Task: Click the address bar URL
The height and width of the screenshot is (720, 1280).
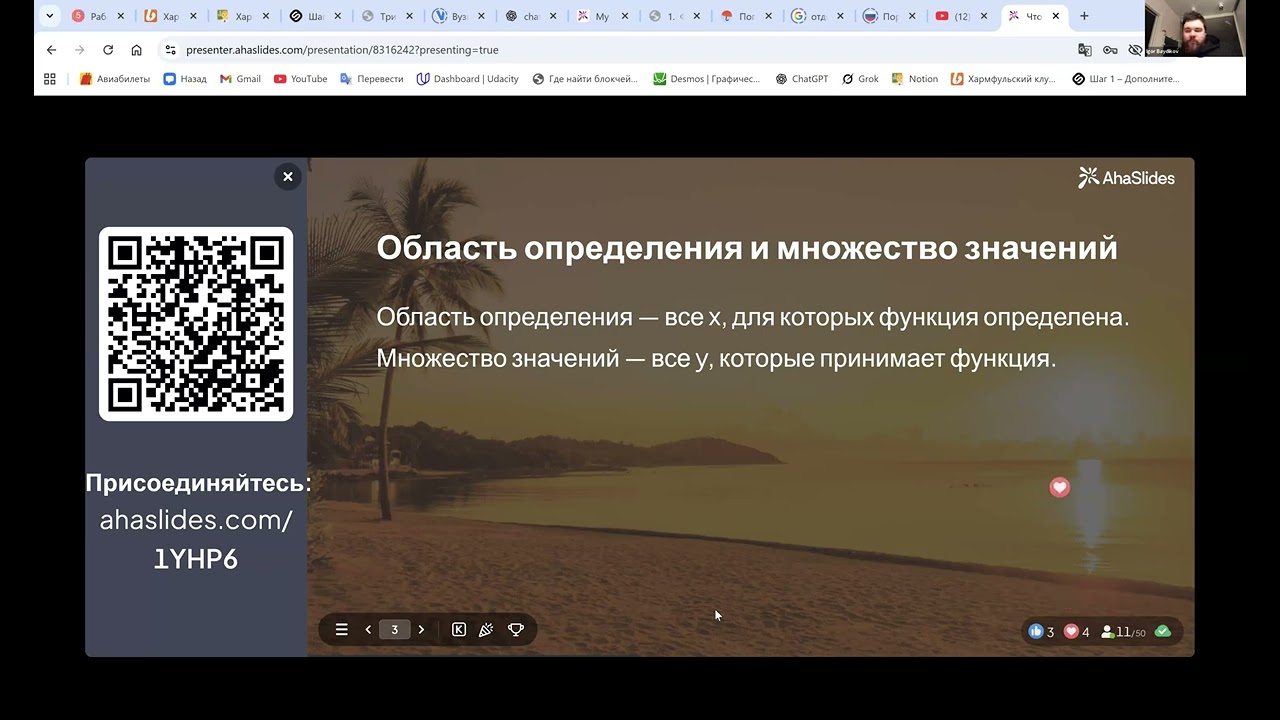Action: 342,50
